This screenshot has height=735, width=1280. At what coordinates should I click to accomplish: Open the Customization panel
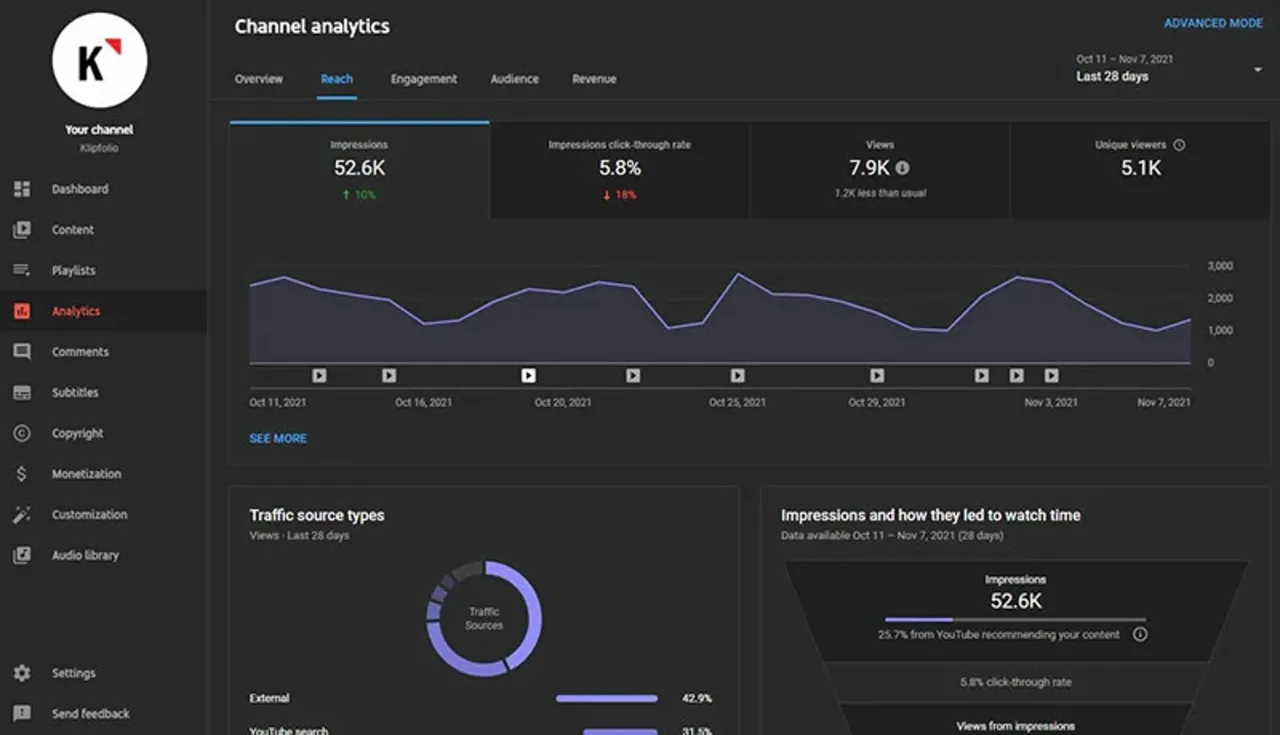pyautogui.click(x=88, y=514)
